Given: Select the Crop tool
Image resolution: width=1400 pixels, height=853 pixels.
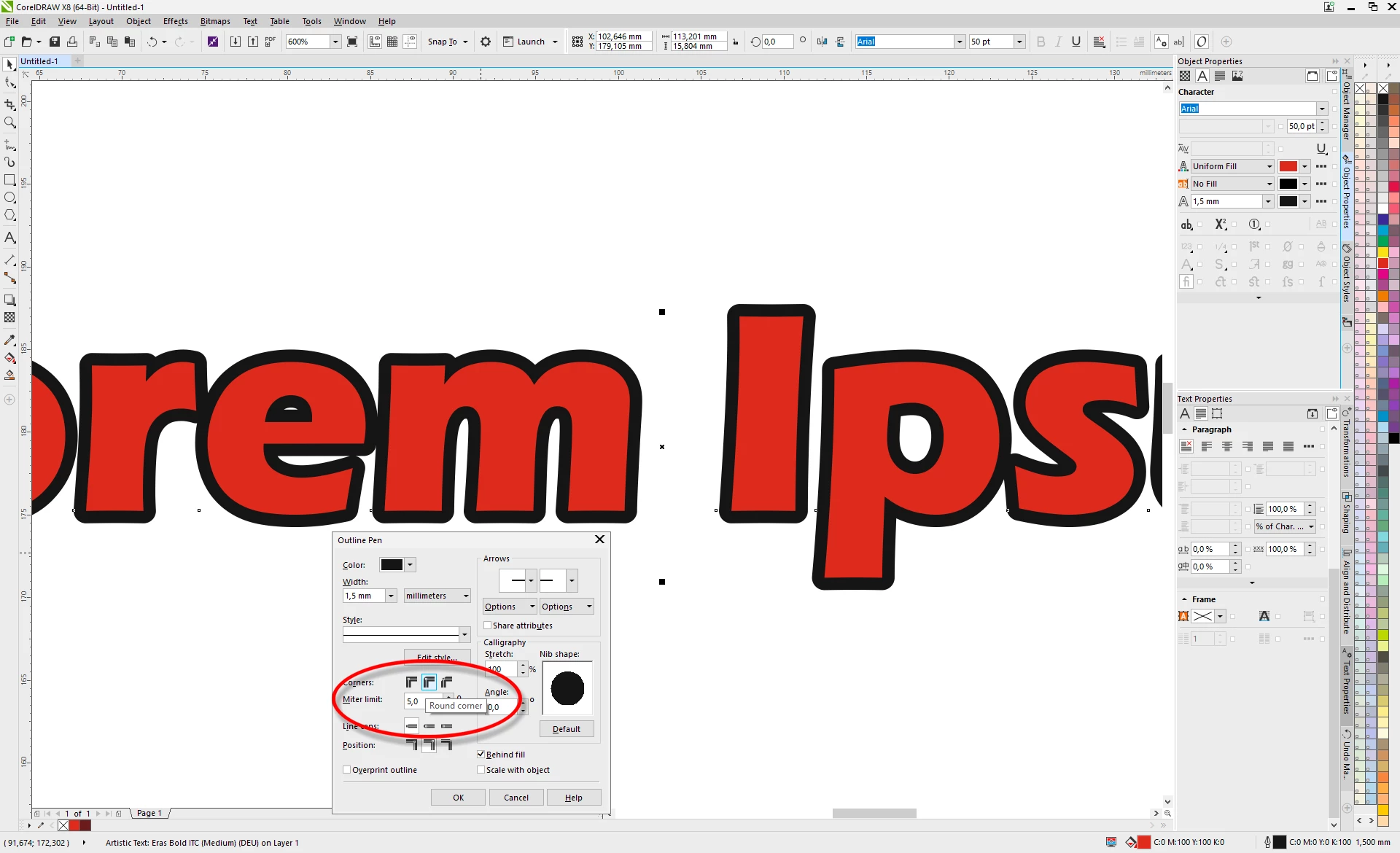Looking at the screenshot, I should (x=9, y=104).
